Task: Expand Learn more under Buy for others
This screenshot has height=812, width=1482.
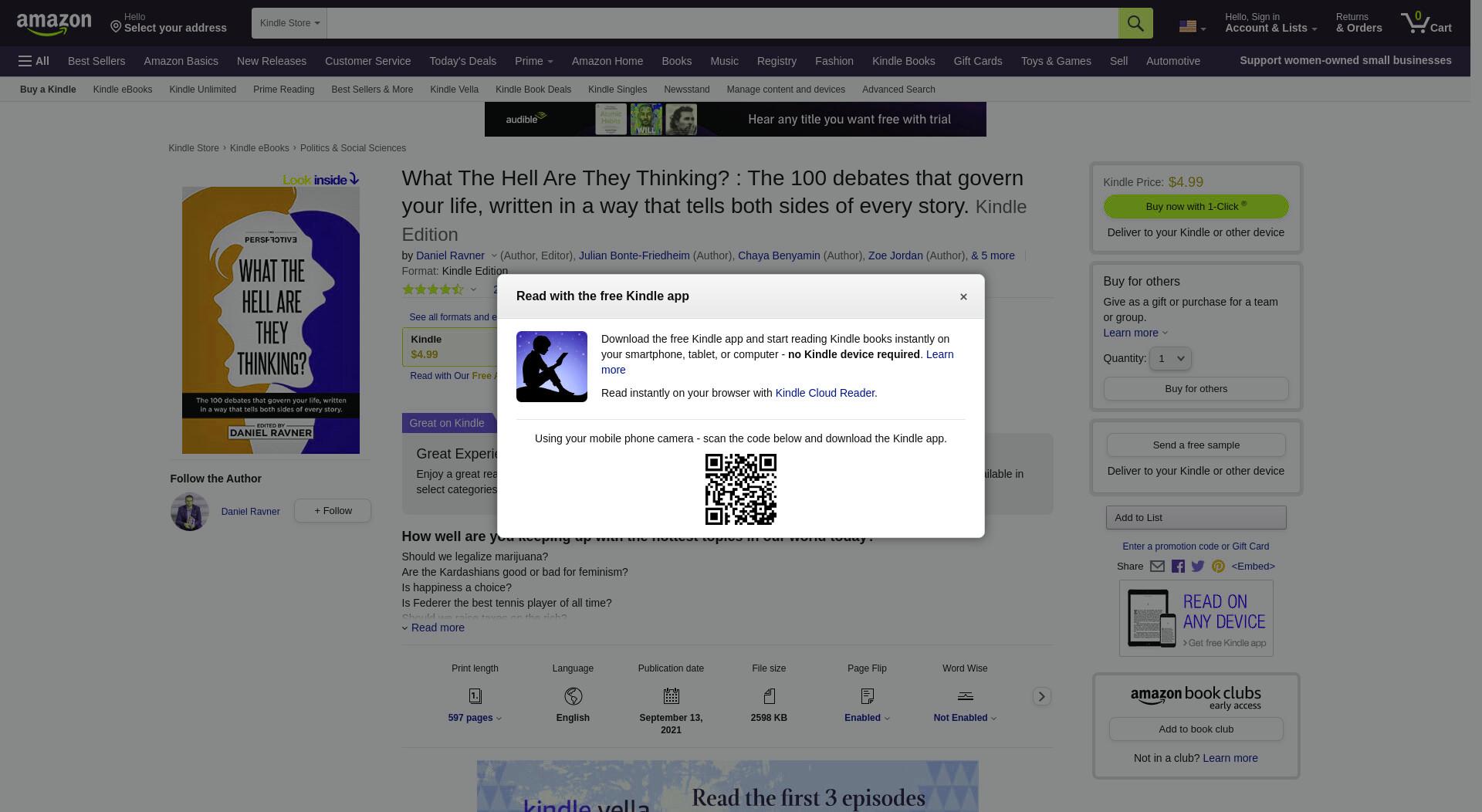Action: 1135,333
